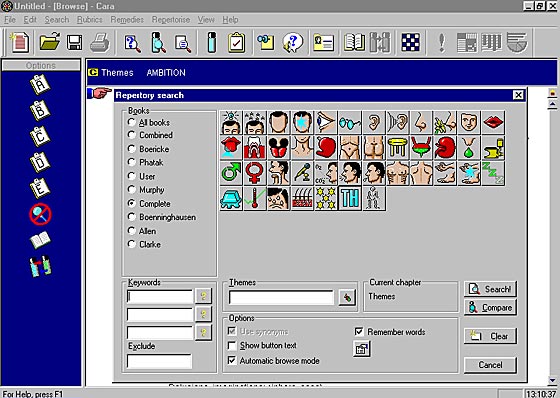The height and width of the screenshot is (398, 560).
Task: Click the crossed-out magnifier sidebar icon
Action: pyautogui.click(x=40, y=214)
